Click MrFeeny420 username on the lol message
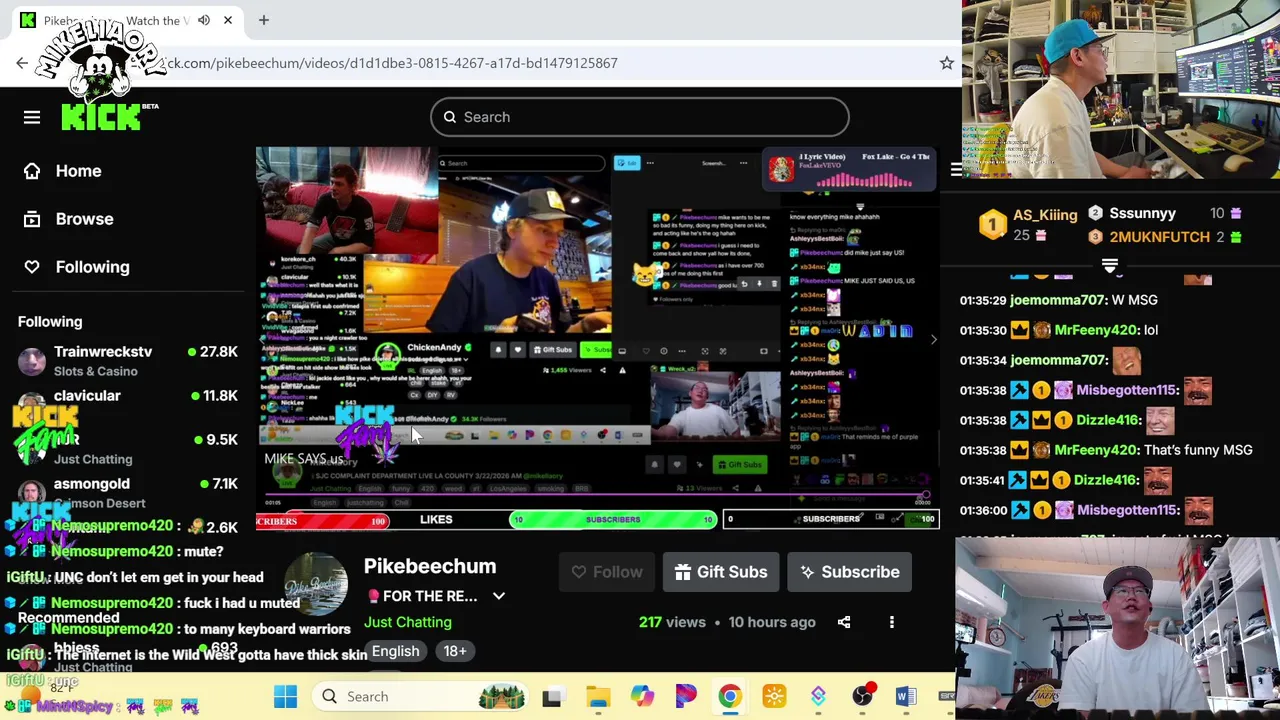 coord(1096,330)
